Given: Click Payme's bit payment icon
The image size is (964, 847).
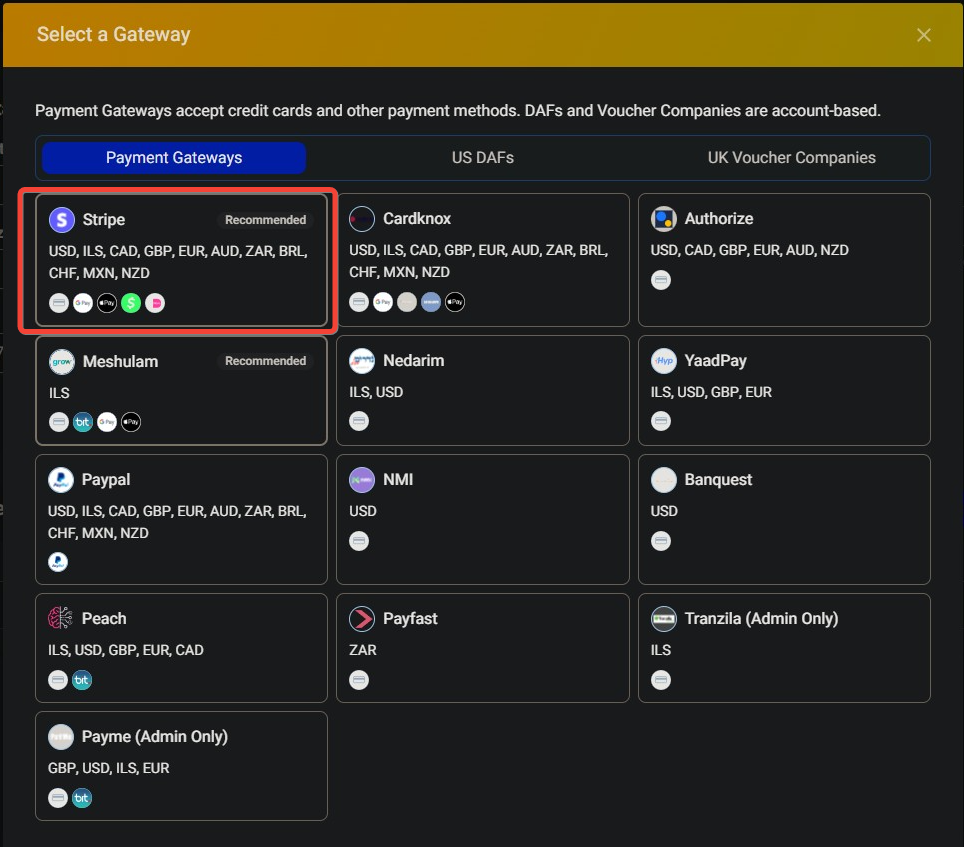Looking at the screenshot, I should (x=82, y=798).
